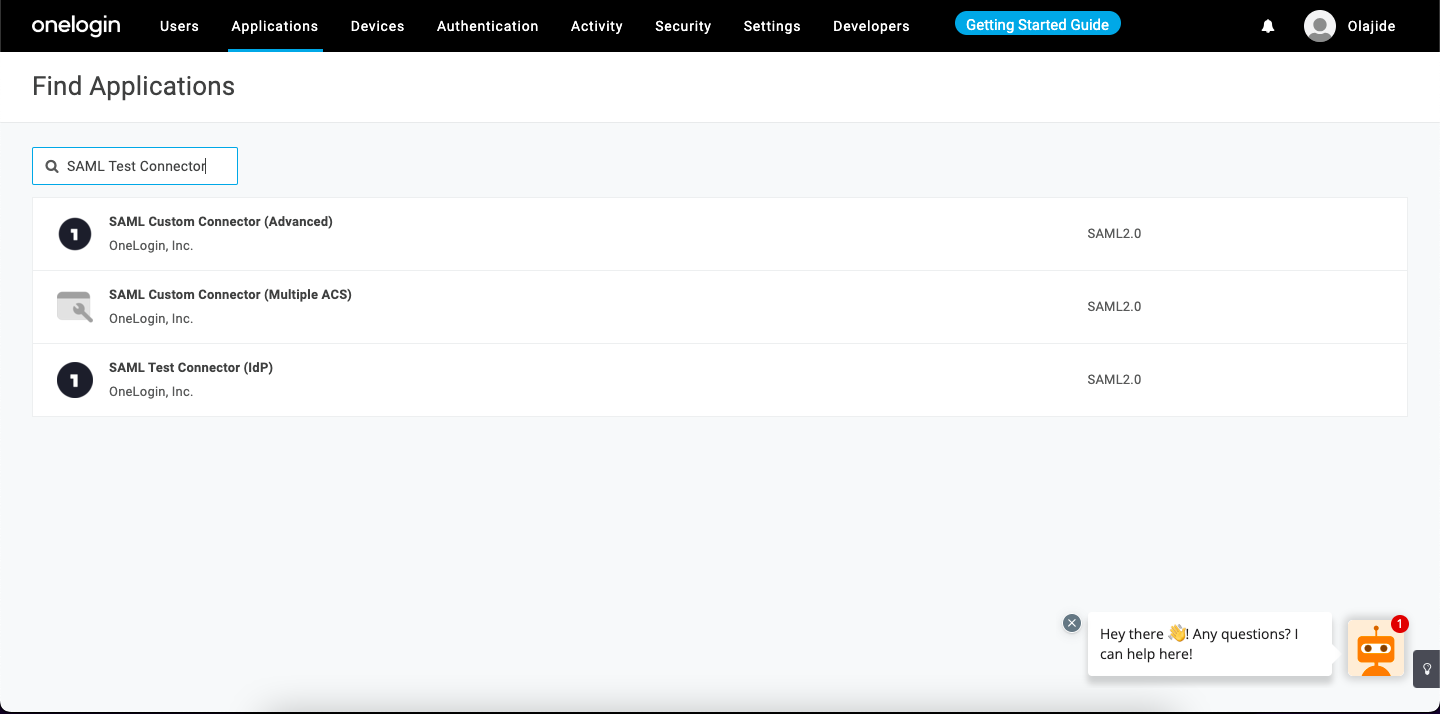Viewport: 1440px width, 714px height.
Task: Open the Security menu
Action: click(x=683, y=26)
